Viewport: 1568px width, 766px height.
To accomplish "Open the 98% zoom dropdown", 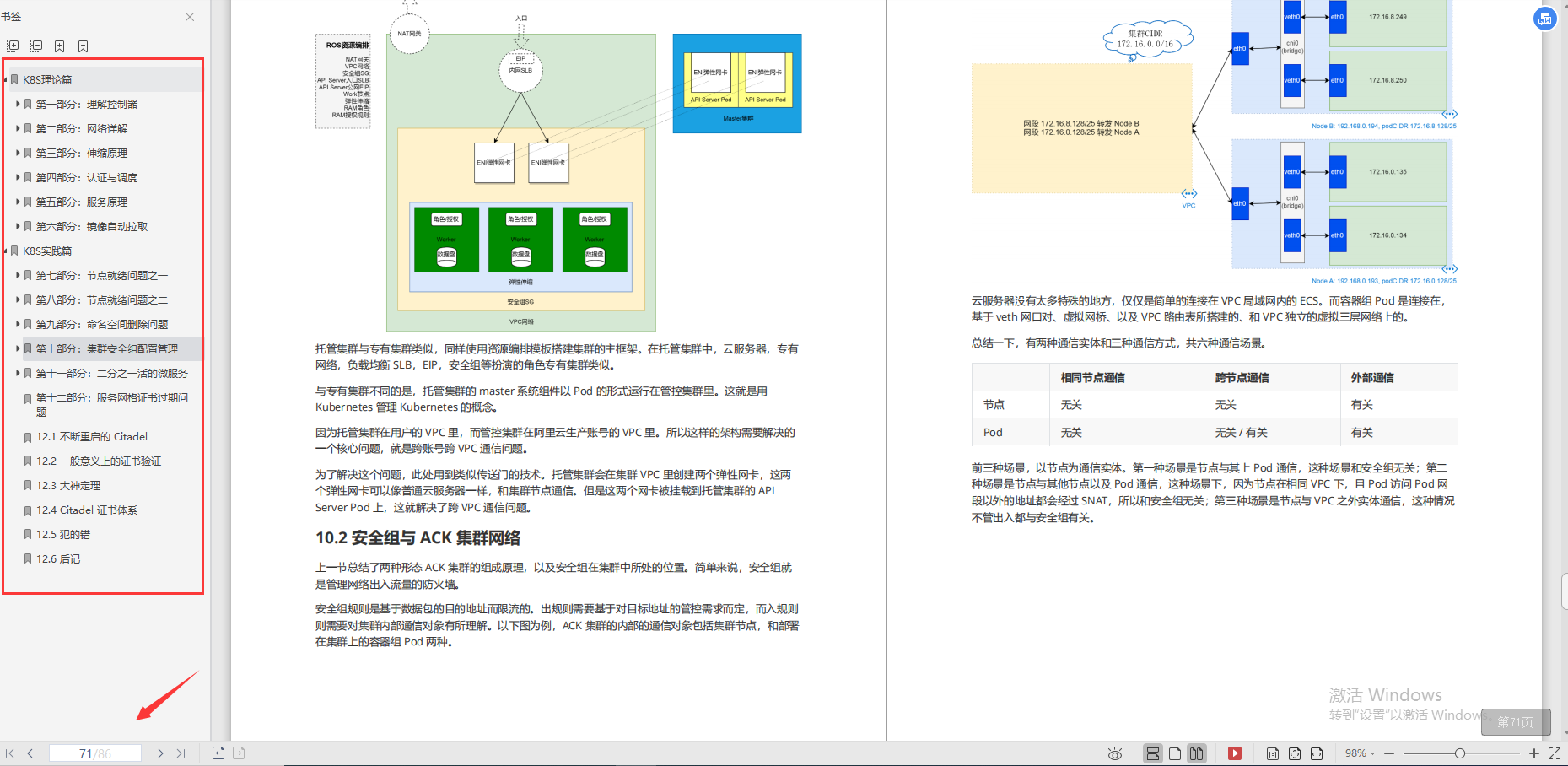I will pyautogui.click(x=1360, y=753).
